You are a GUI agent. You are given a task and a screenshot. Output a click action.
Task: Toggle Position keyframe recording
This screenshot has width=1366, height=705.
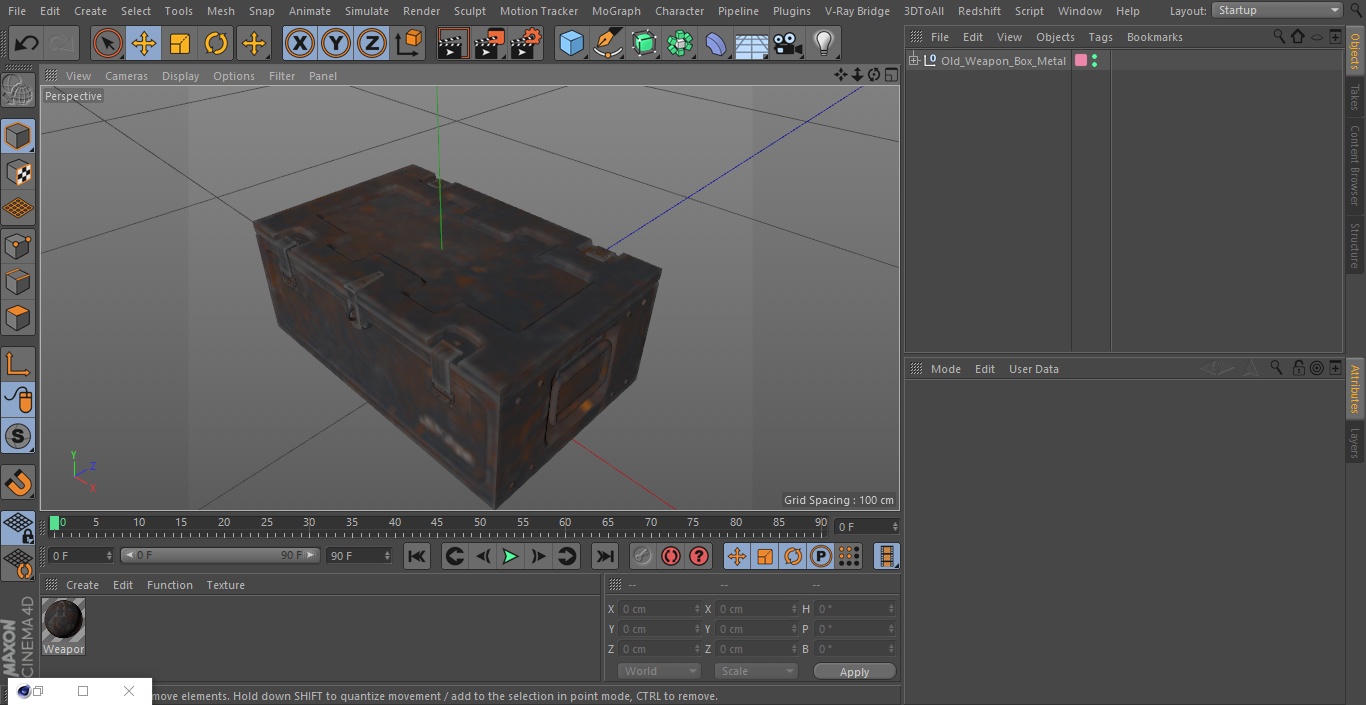tap(737, 556)
